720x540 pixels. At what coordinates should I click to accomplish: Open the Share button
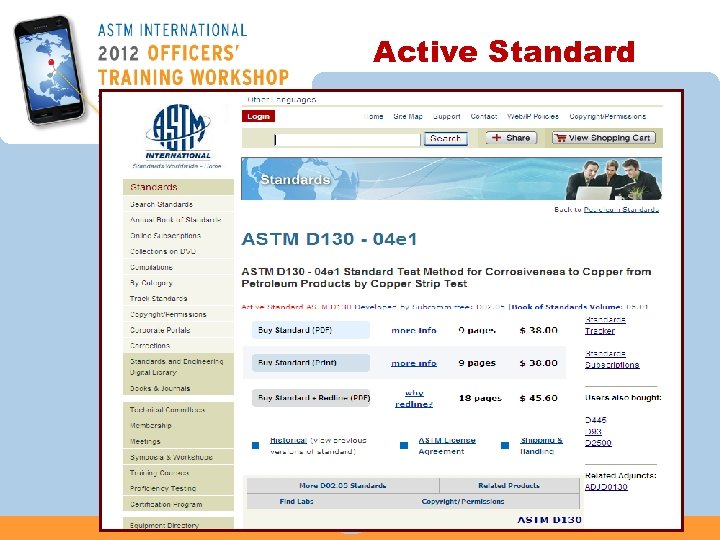(511, 138)
